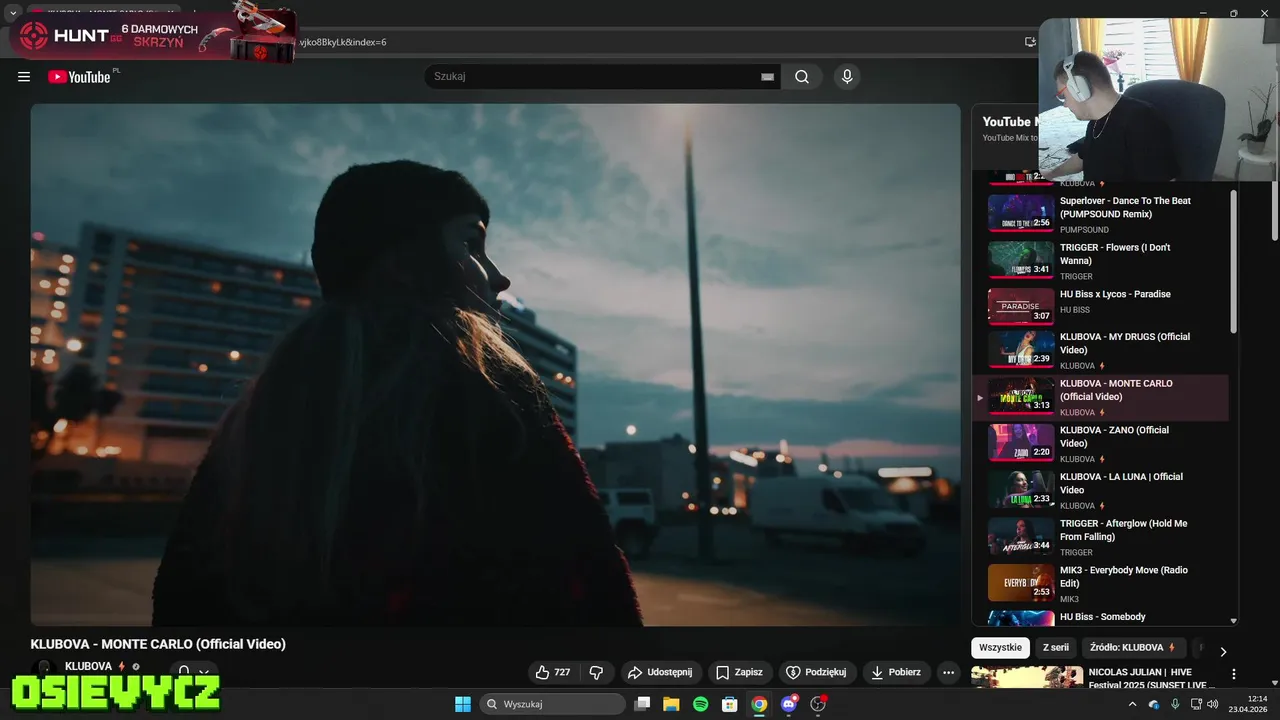
Task: Click the main video player to pause
Action: pos(495,365)
